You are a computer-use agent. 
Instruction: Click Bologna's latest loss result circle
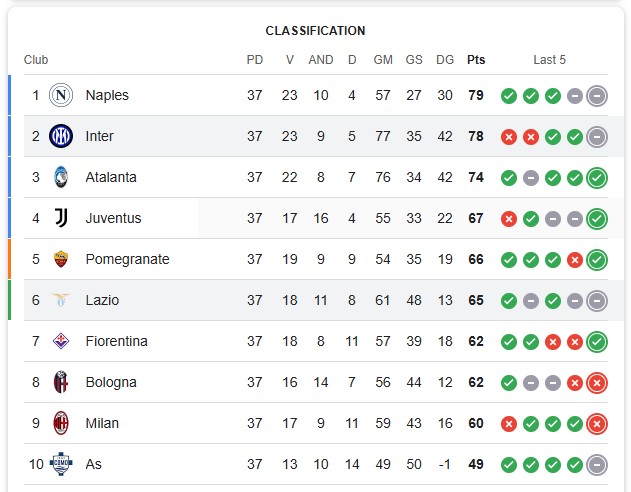pyautogui.click(x=597, y=383)
